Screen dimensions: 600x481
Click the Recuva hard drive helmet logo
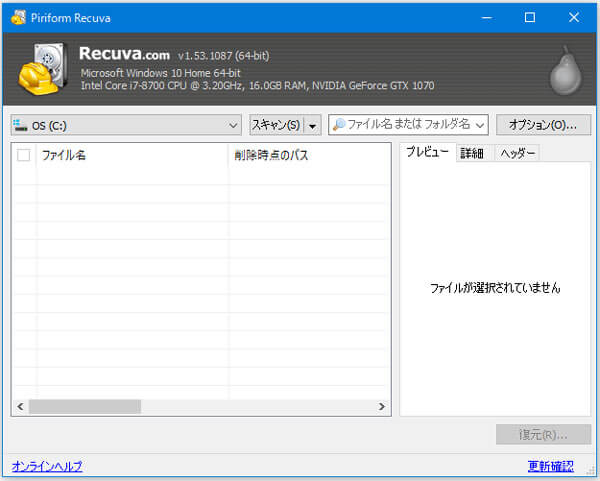44,68
